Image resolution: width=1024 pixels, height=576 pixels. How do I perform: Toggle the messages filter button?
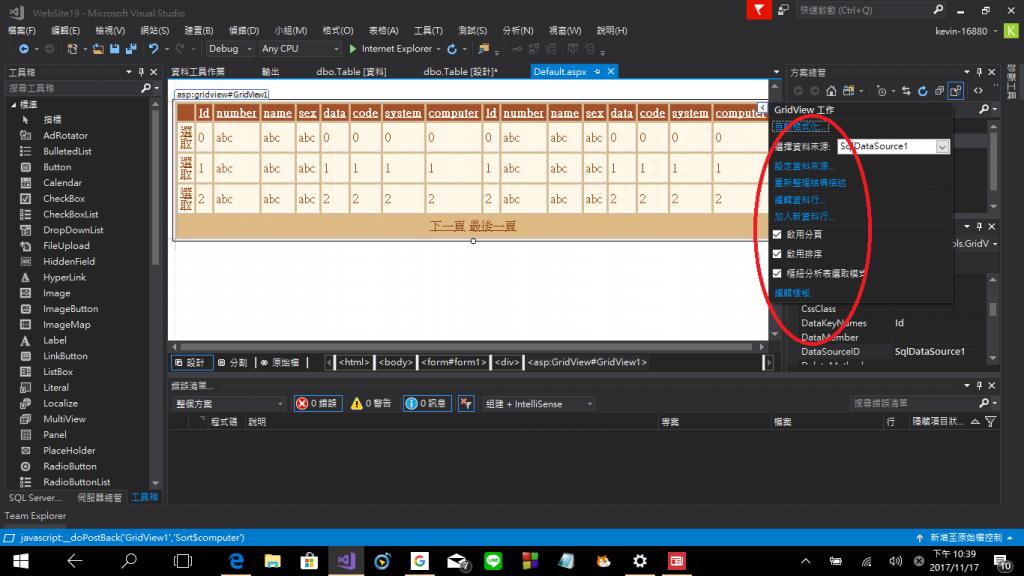click(426, 404)
